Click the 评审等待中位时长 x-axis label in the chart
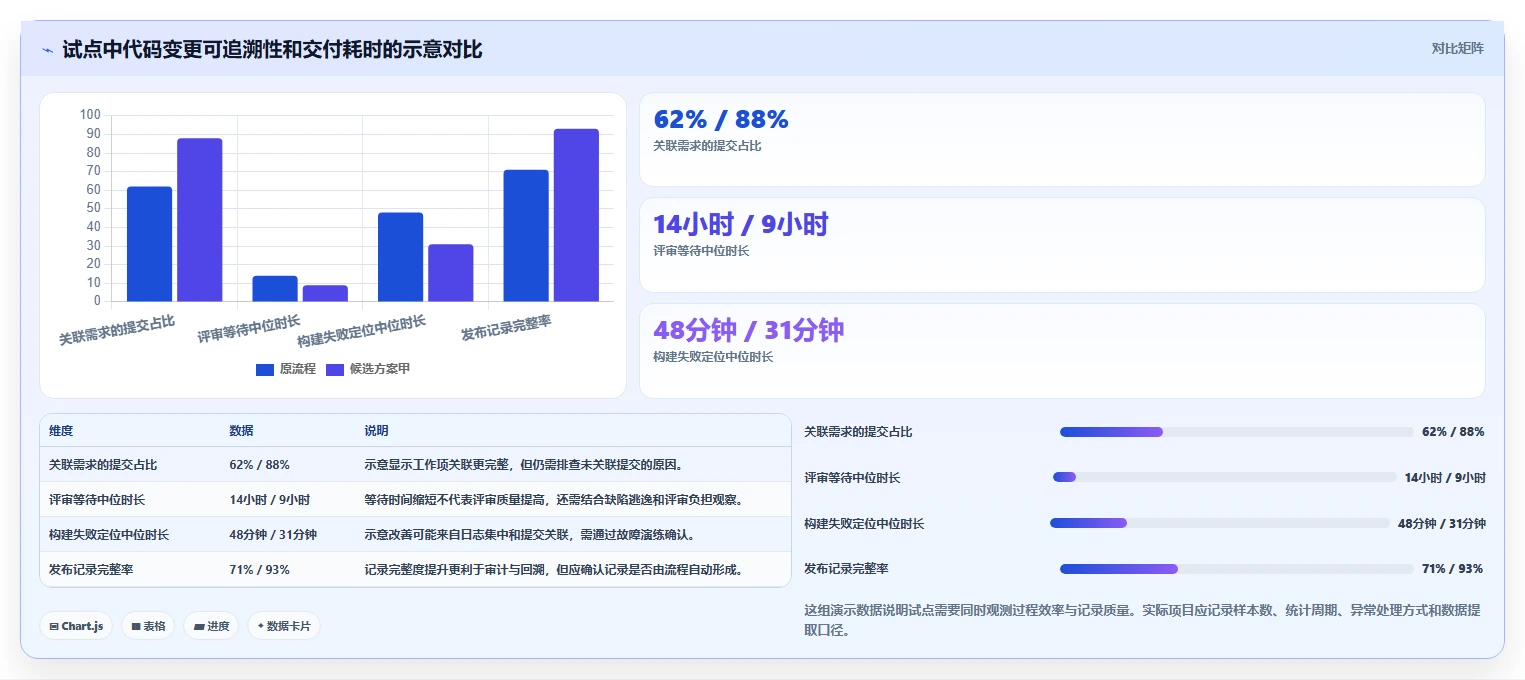The image size is (1525, 680). click(249, 329)
